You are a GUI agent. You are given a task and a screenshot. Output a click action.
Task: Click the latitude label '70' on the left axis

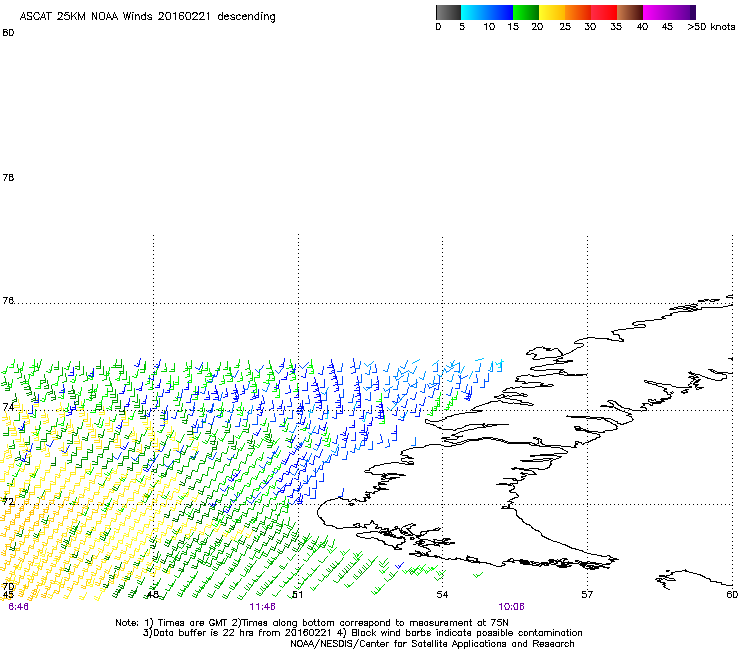click(8, 587)
